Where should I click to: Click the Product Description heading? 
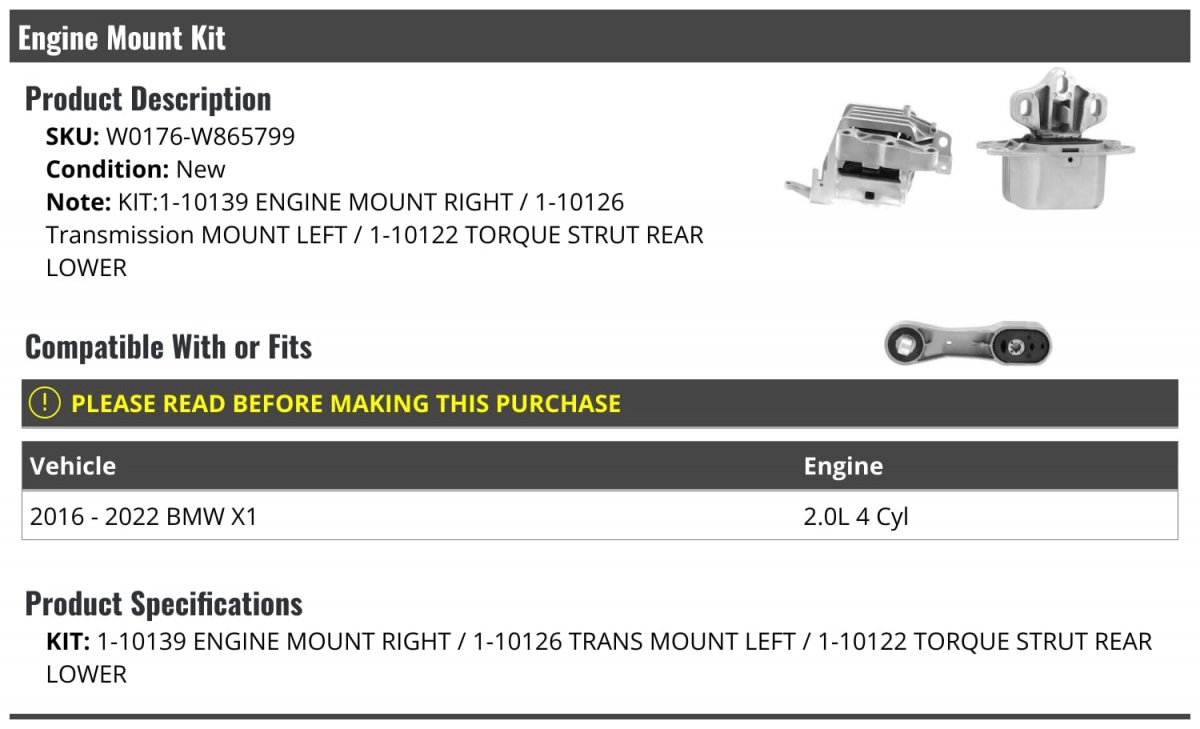(148, 99)
